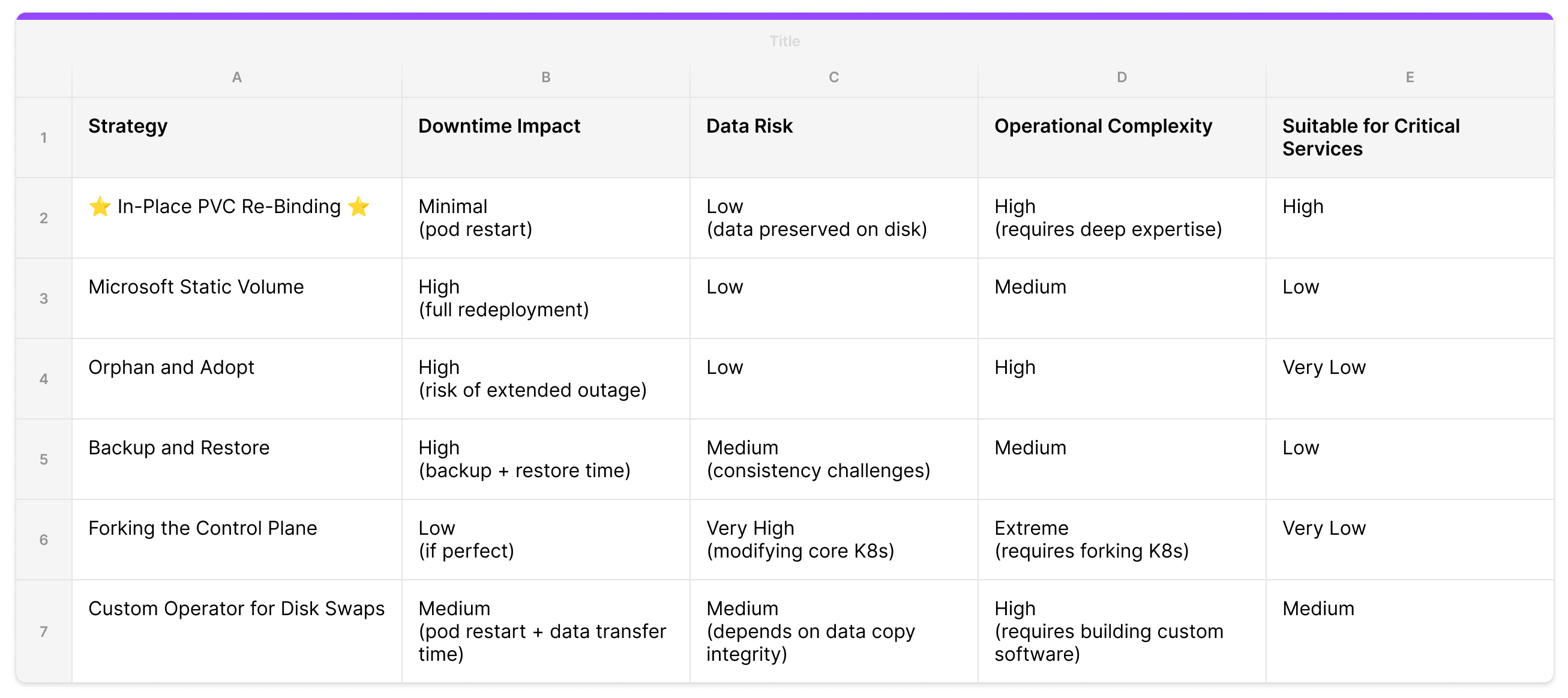
Task: Select row 7 number header
Action: (44, 631)
